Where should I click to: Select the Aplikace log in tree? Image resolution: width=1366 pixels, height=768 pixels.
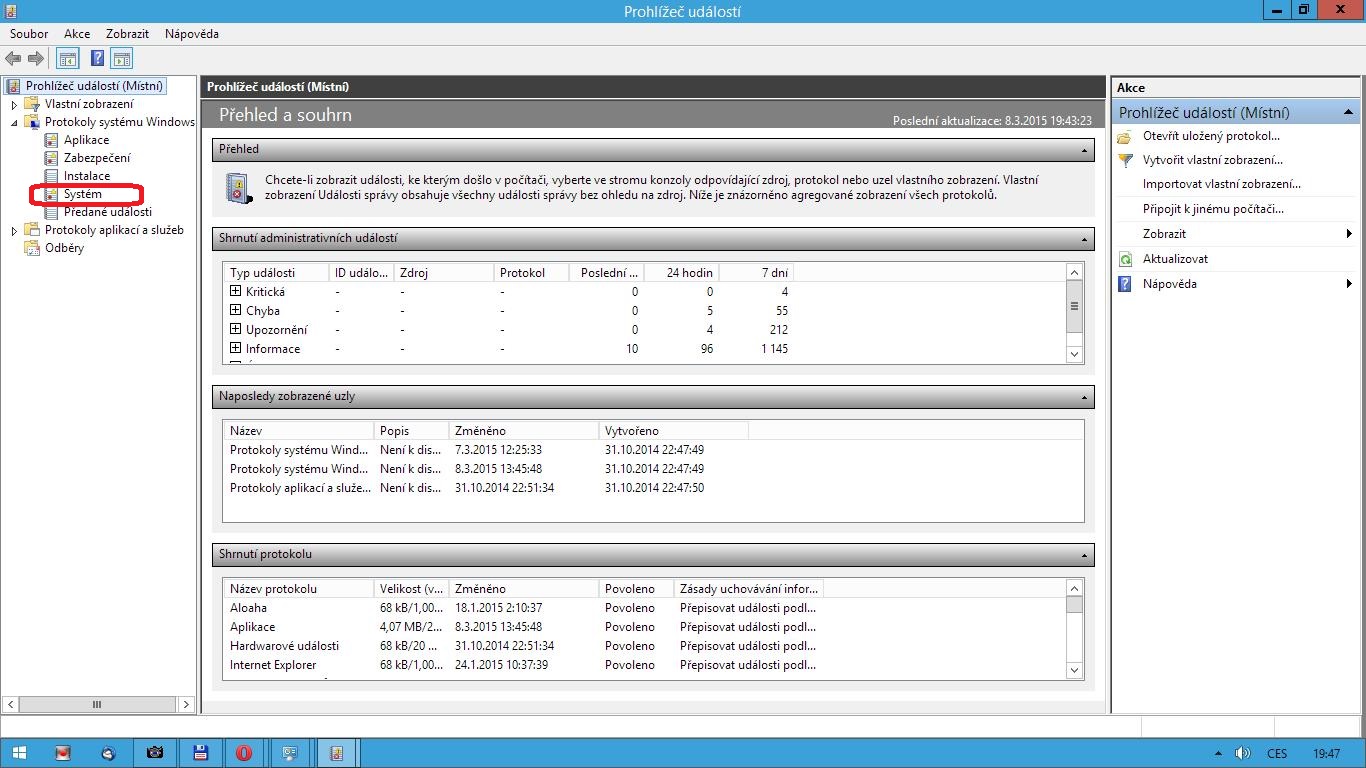click(86, 140)
